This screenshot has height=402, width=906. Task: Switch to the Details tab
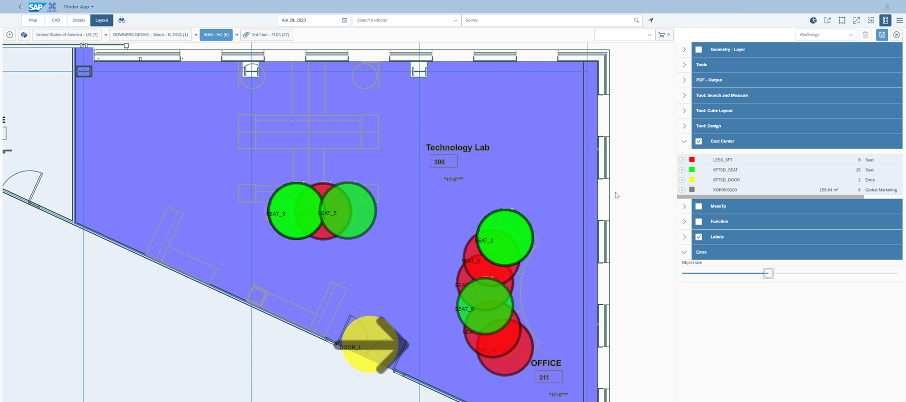(x=79, y=20)
